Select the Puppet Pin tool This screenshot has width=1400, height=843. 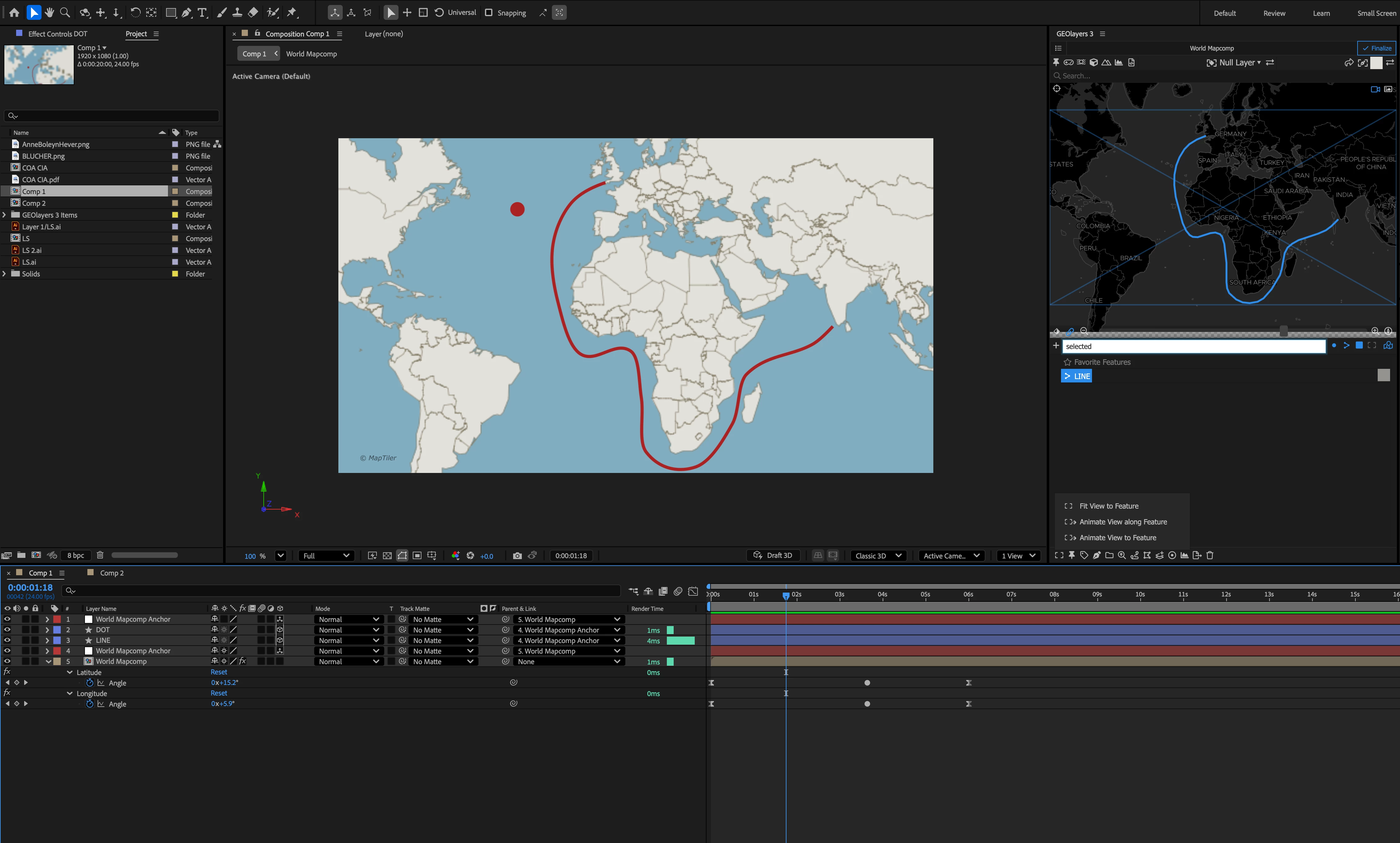tap(292, 12)
